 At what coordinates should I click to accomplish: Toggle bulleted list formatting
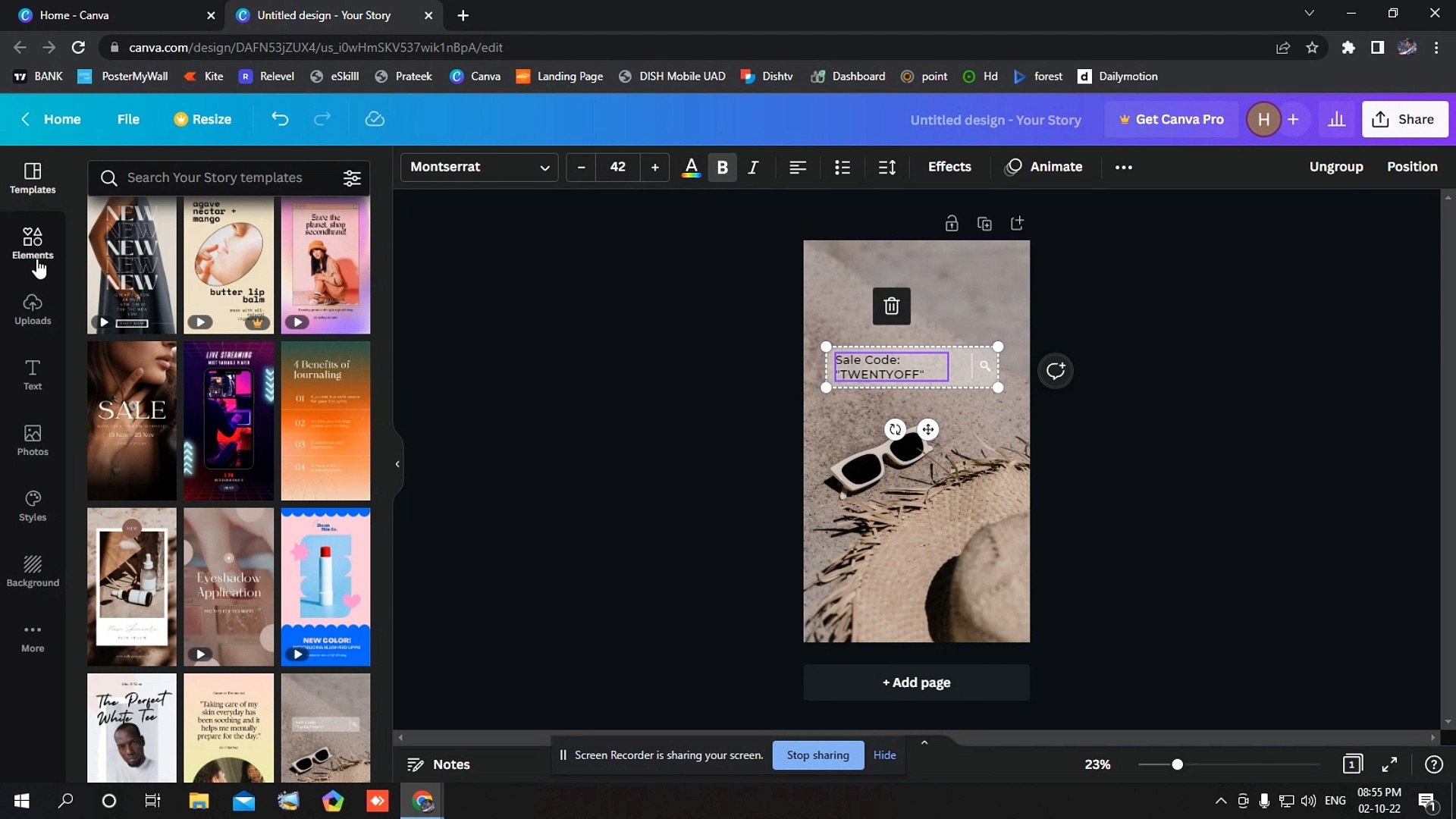coord(843,167)
